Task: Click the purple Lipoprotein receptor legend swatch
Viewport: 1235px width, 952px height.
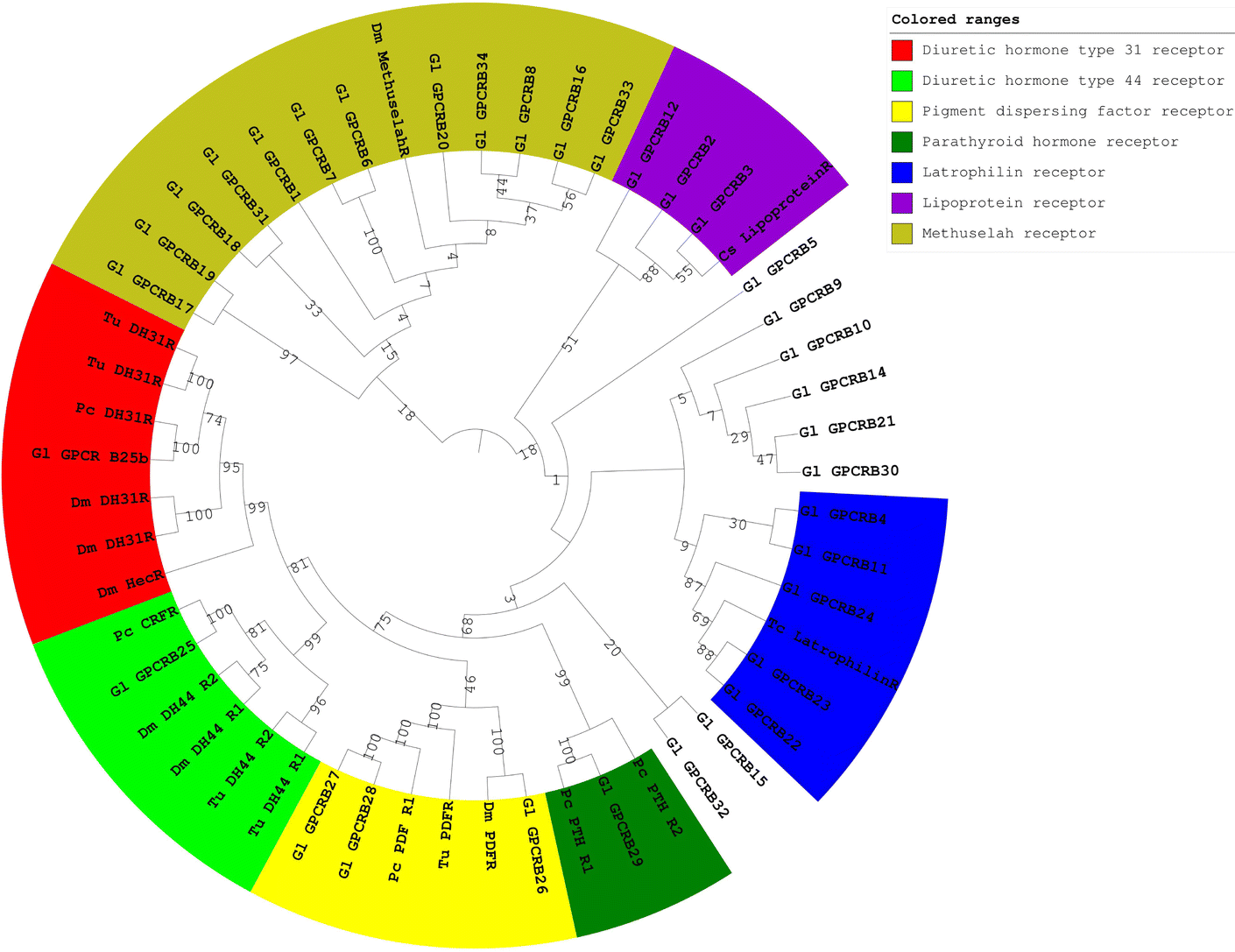Action: pos(902,203)
